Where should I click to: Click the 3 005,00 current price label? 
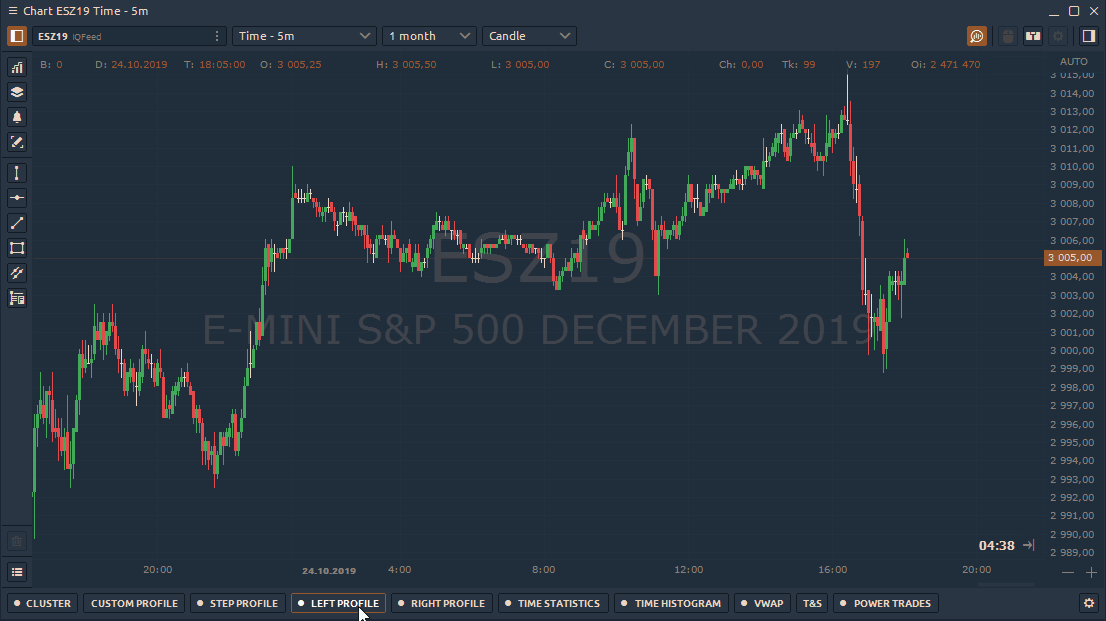pos(1072,258)
